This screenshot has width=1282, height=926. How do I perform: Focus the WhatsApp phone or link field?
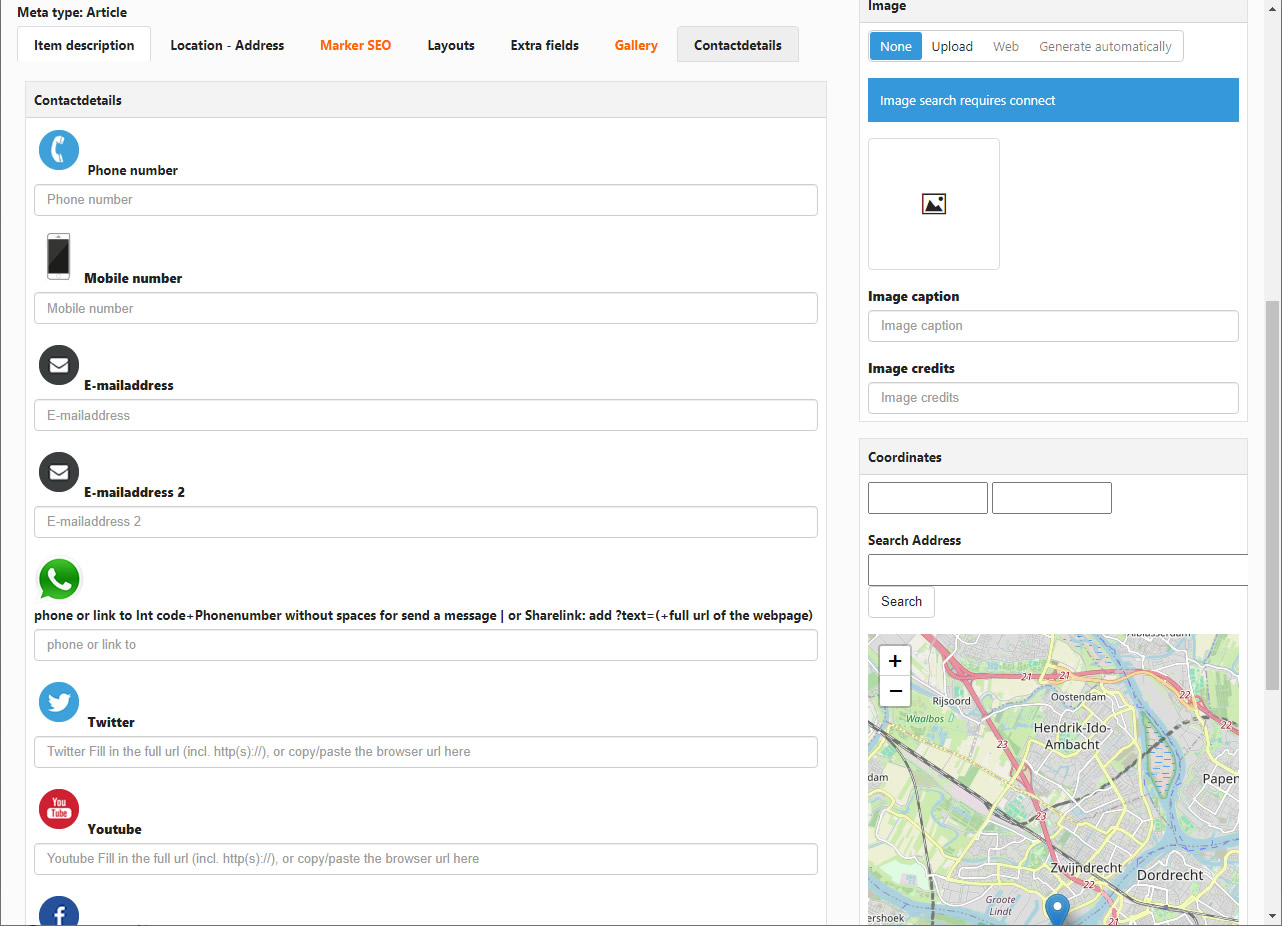click(x=426, y=645)
